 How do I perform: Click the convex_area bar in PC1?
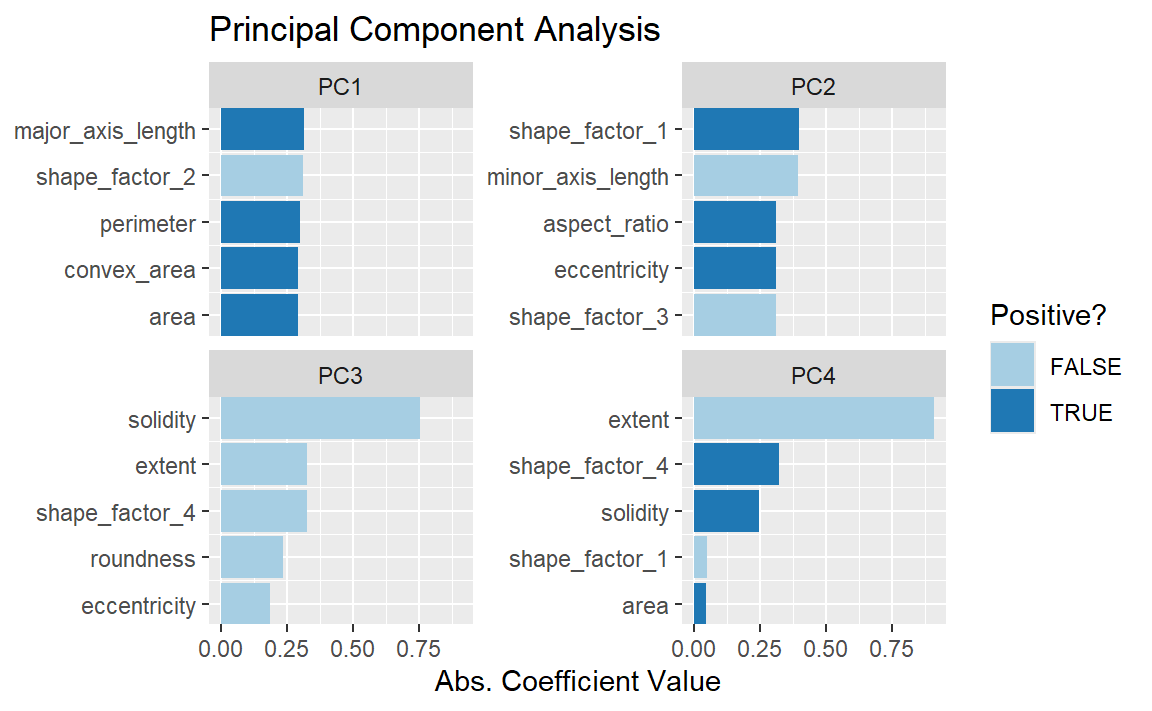(259, 270)
